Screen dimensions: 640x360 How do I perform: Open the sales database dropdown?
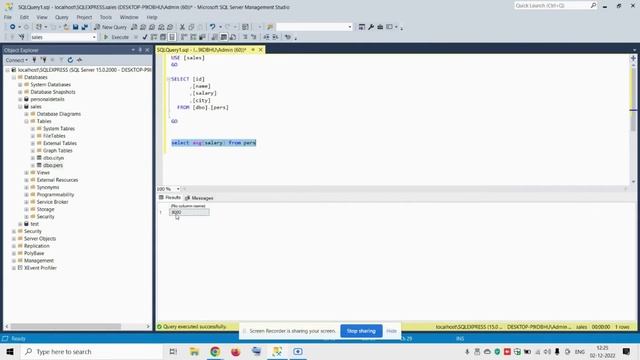(x=94, y=37)
